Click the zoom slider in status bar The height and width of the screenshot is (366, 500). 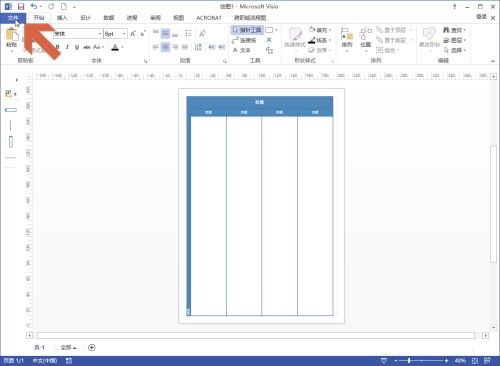coord(421,360)
